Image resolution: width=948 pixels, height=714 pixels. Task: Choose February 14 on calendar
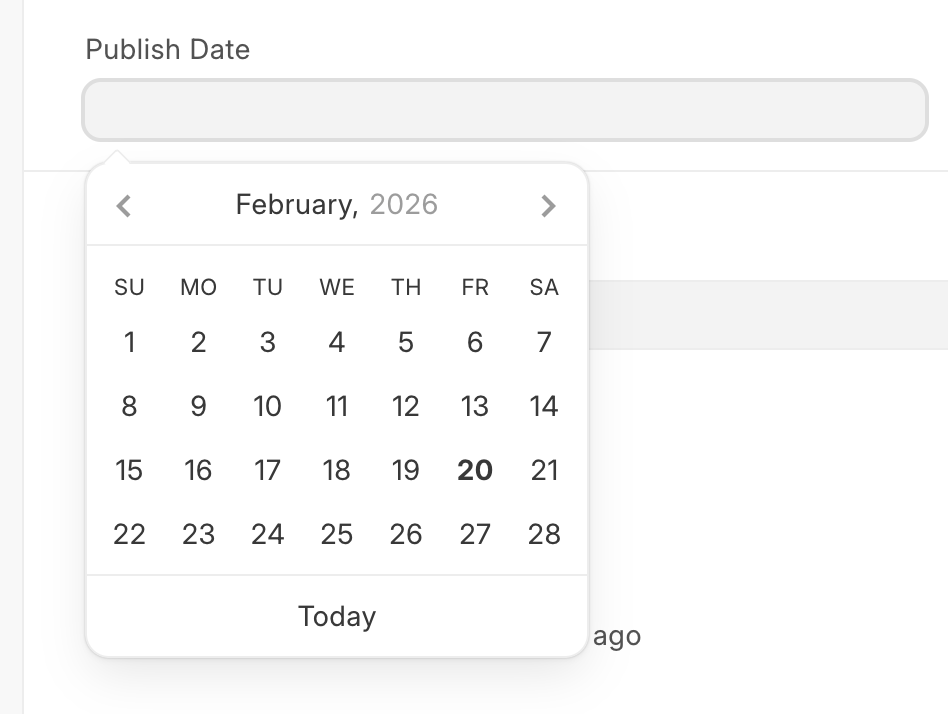(x=544, y=407)
